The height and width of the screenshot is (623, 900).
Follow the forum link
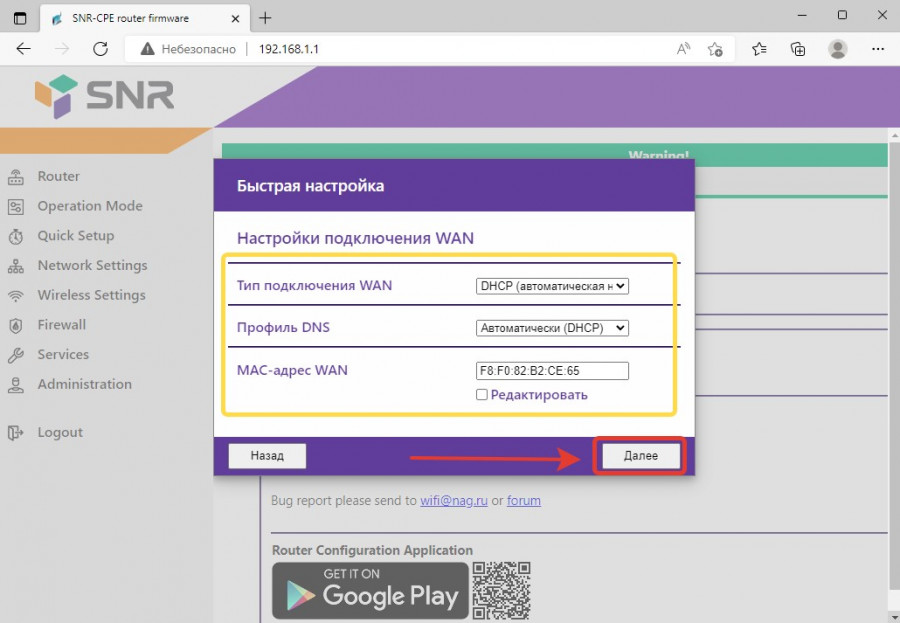524,500
